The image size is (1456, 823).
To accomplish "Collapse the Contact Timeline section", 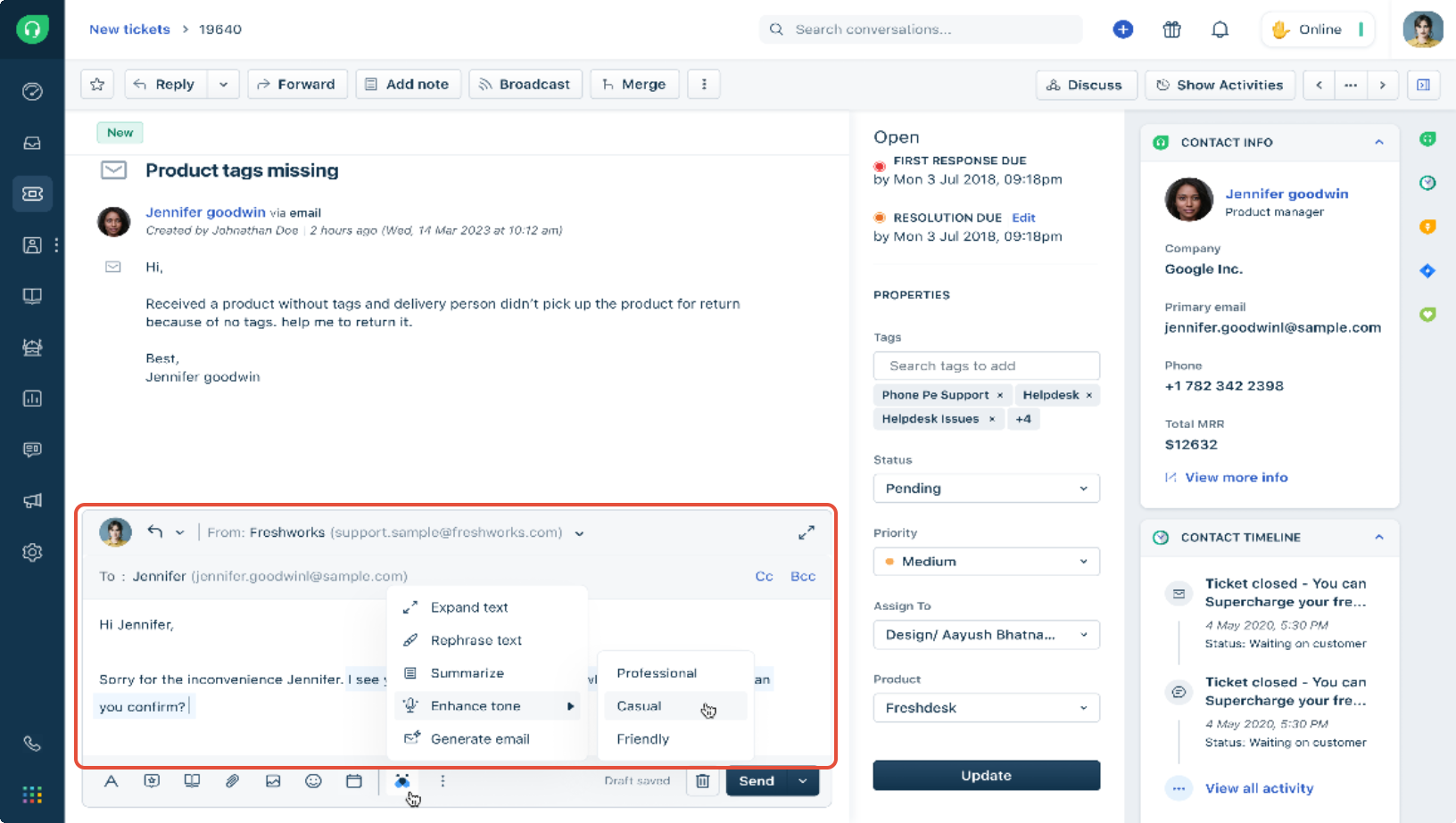I will 1379,538.
